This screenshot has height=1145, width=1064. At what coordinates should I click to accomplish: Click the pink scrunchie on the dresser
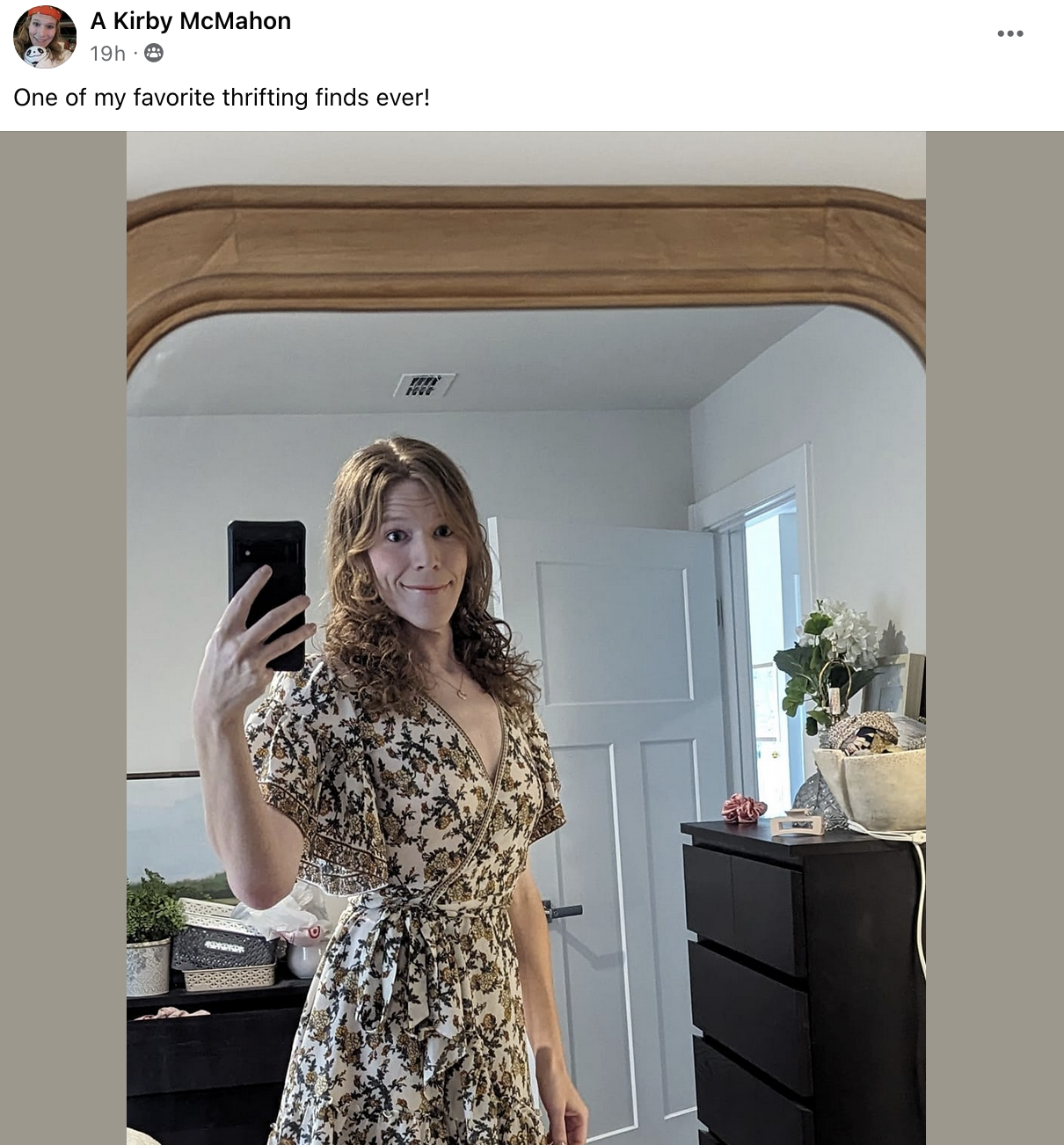click(x=744, y=809)
